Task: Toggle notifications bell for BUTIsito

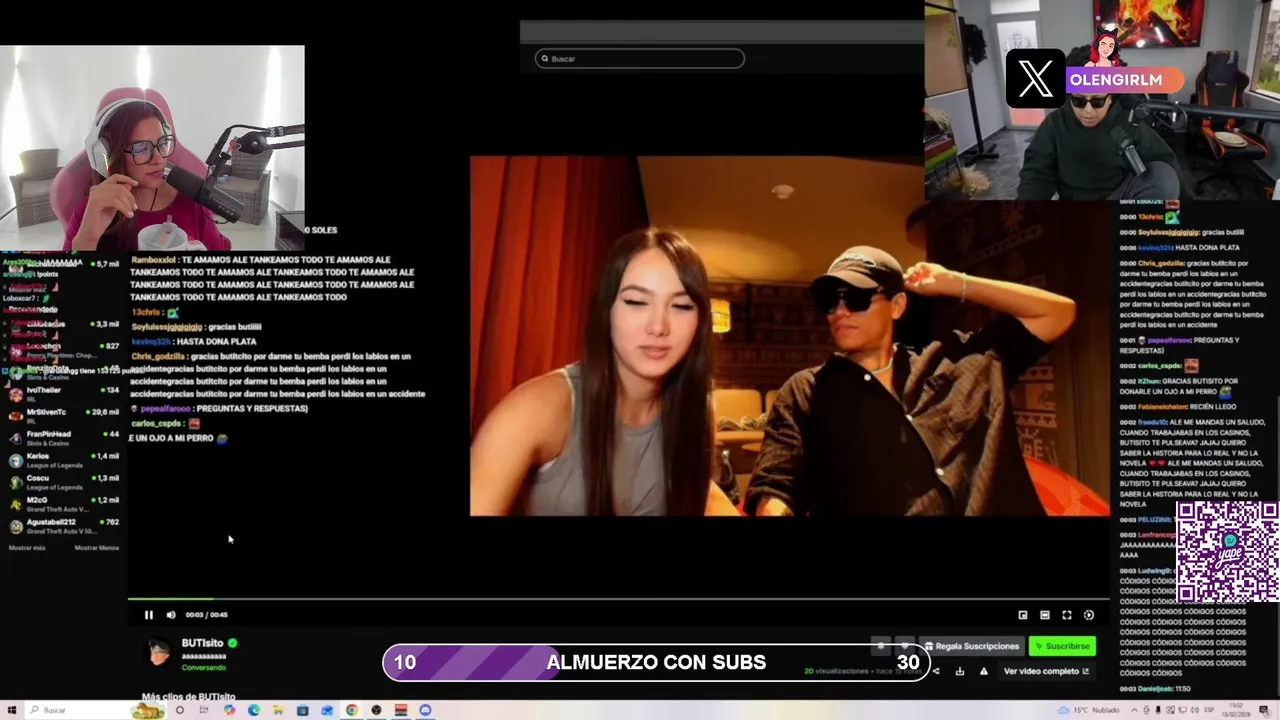Action: tap(881, 646)
